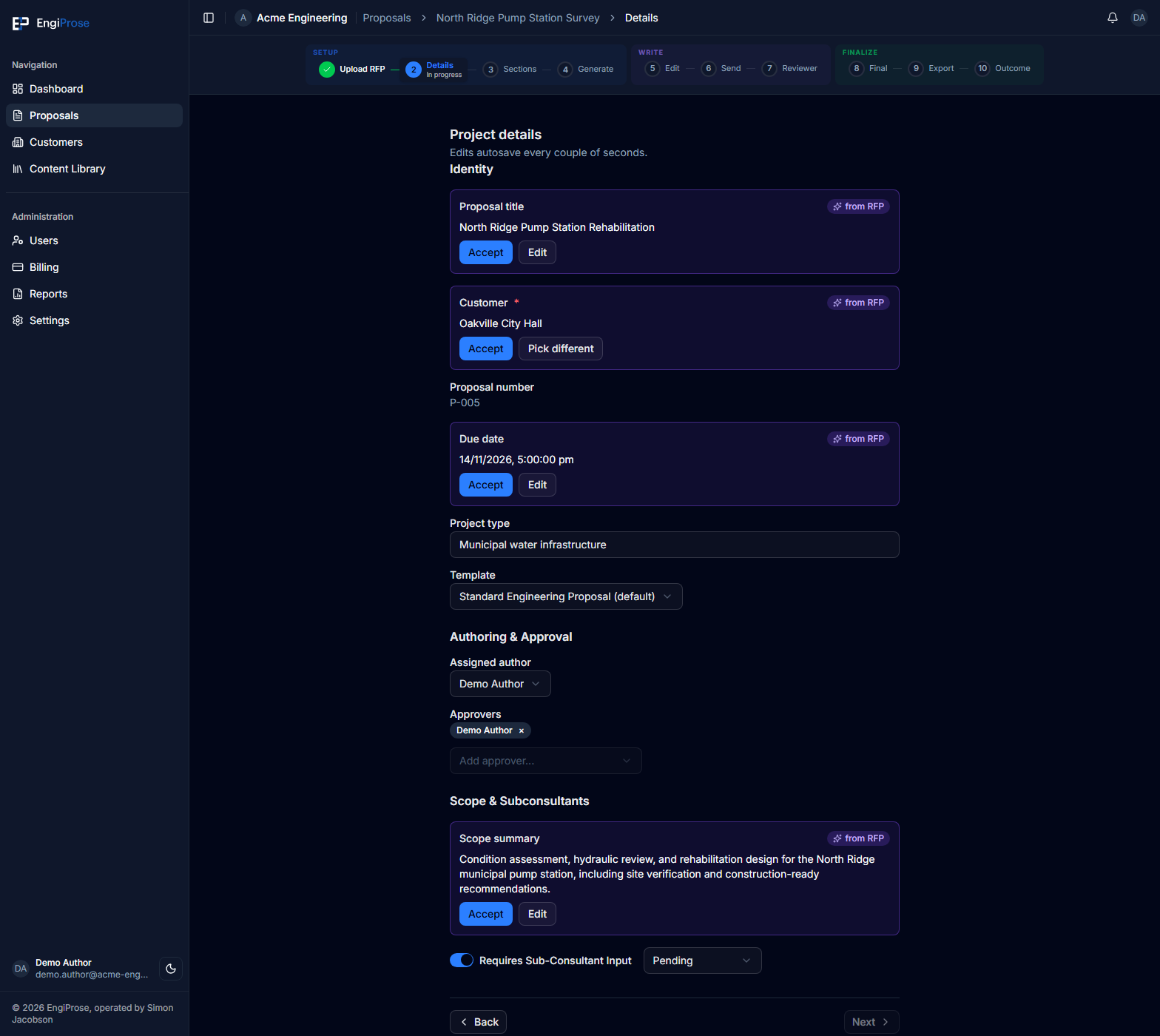This screenshot has height=1036, width=1160.
Task: Click step 4 Generate circle
Action: [565, 70]
